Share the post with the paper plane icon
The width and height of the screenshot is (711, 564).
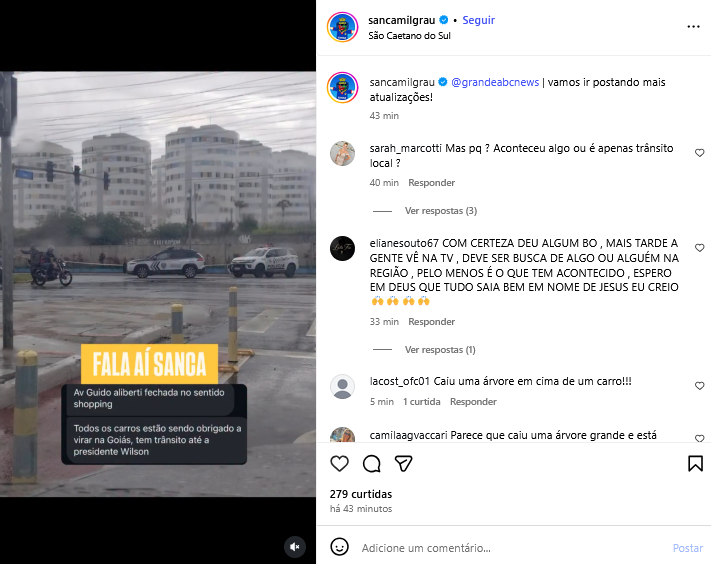pyautogui.click(x=404, y=463)
